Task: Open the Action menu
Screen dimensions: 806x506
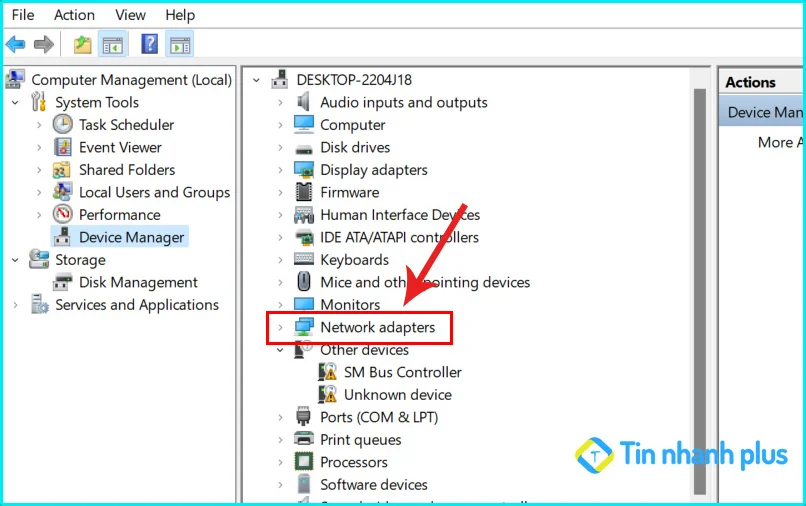Action: click(75, 15)
